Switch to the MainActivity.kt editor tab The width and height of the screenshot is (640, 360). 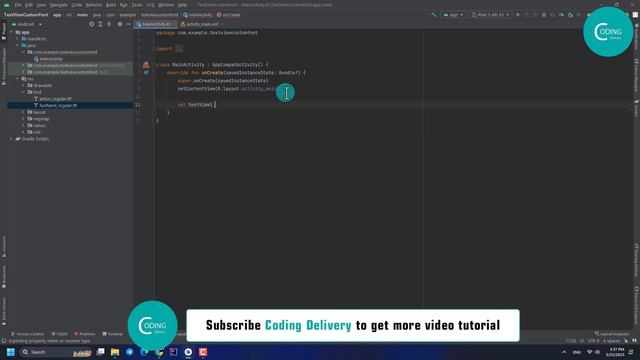point(155,24)
